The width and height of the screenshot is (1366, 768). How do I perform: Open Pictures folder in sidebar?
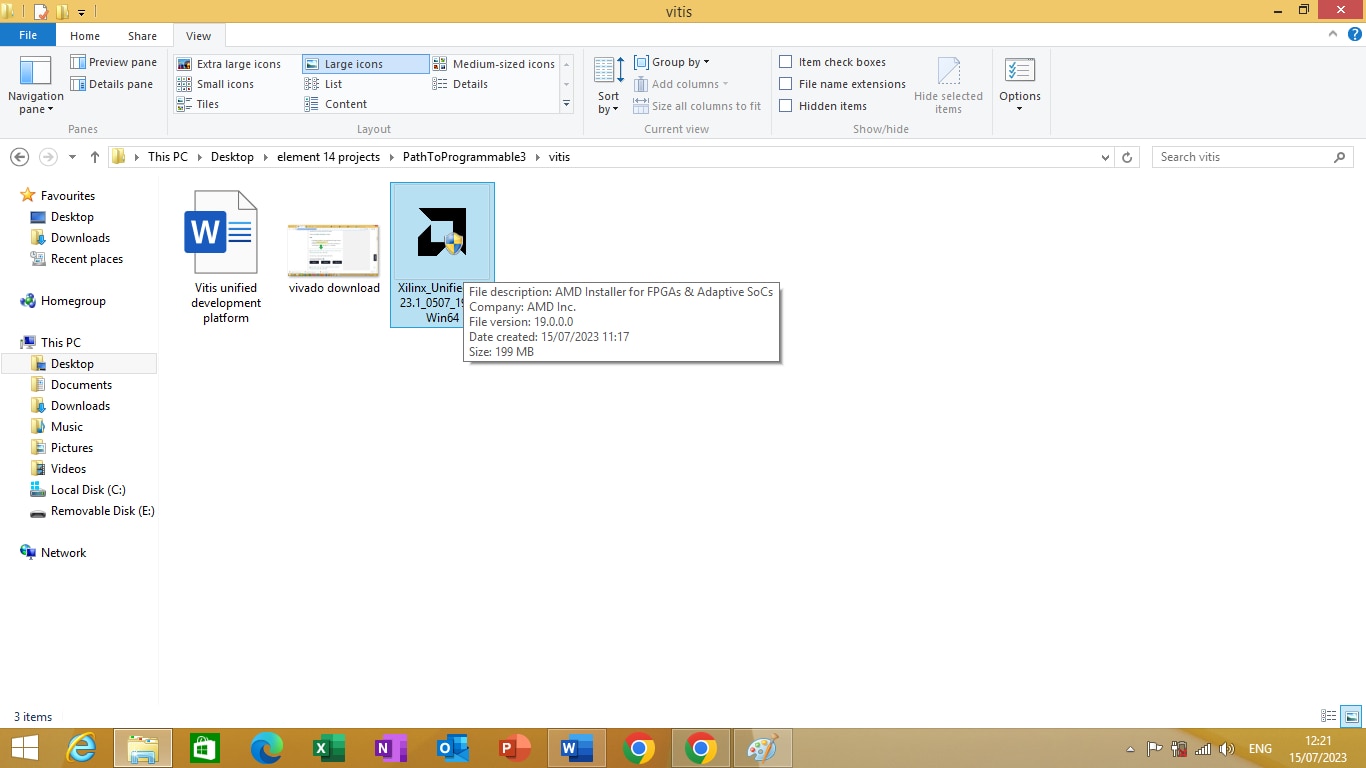pyautogui.click(x=72, y=448)
